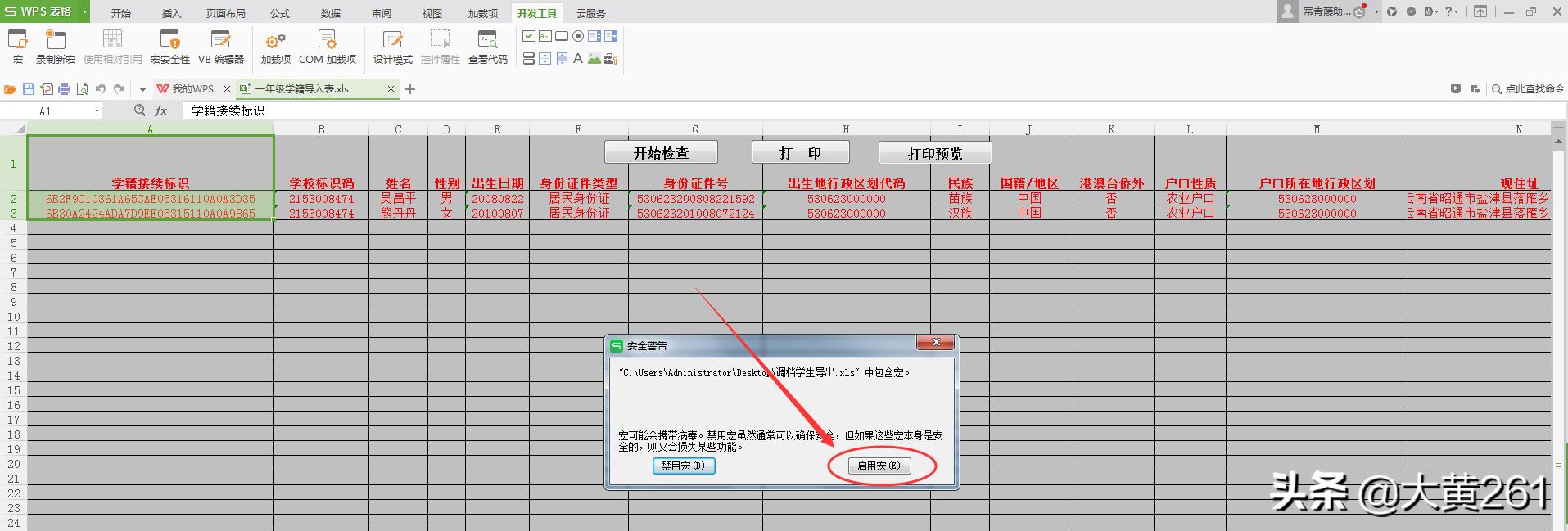Open the 公式 ribbon tab
1568x531 pixels.
280,13
